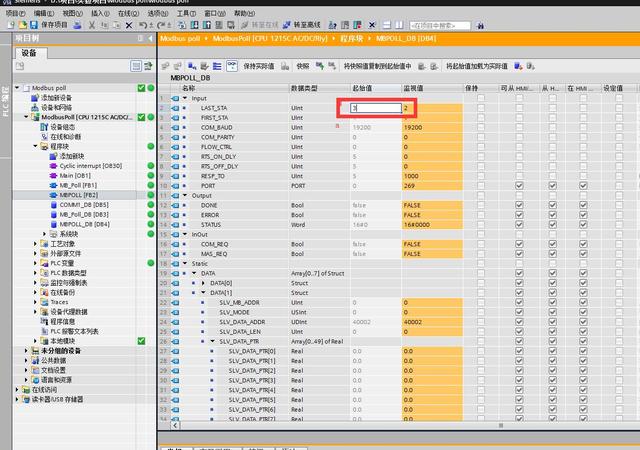This screenshot has width=640, height=450.
Task: Click the redo arrow icon
Action: click(x=162, y=25)
